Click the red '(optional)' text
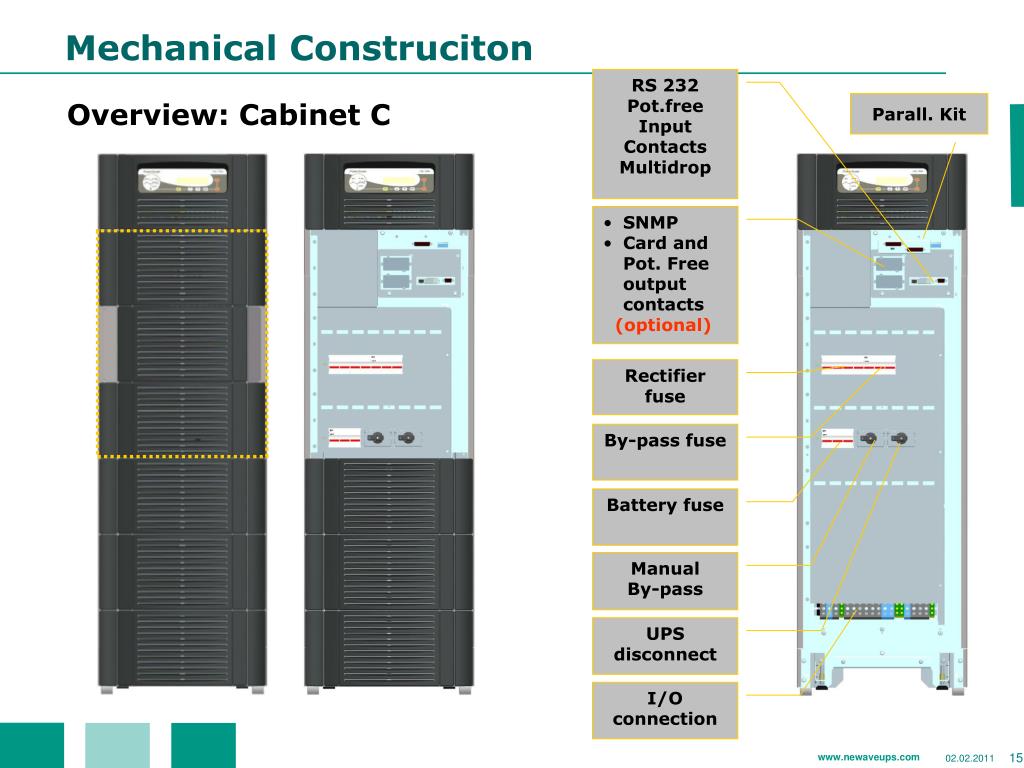Image resolution: width=1024 pixels, height=768 pixels. (663, 325)
